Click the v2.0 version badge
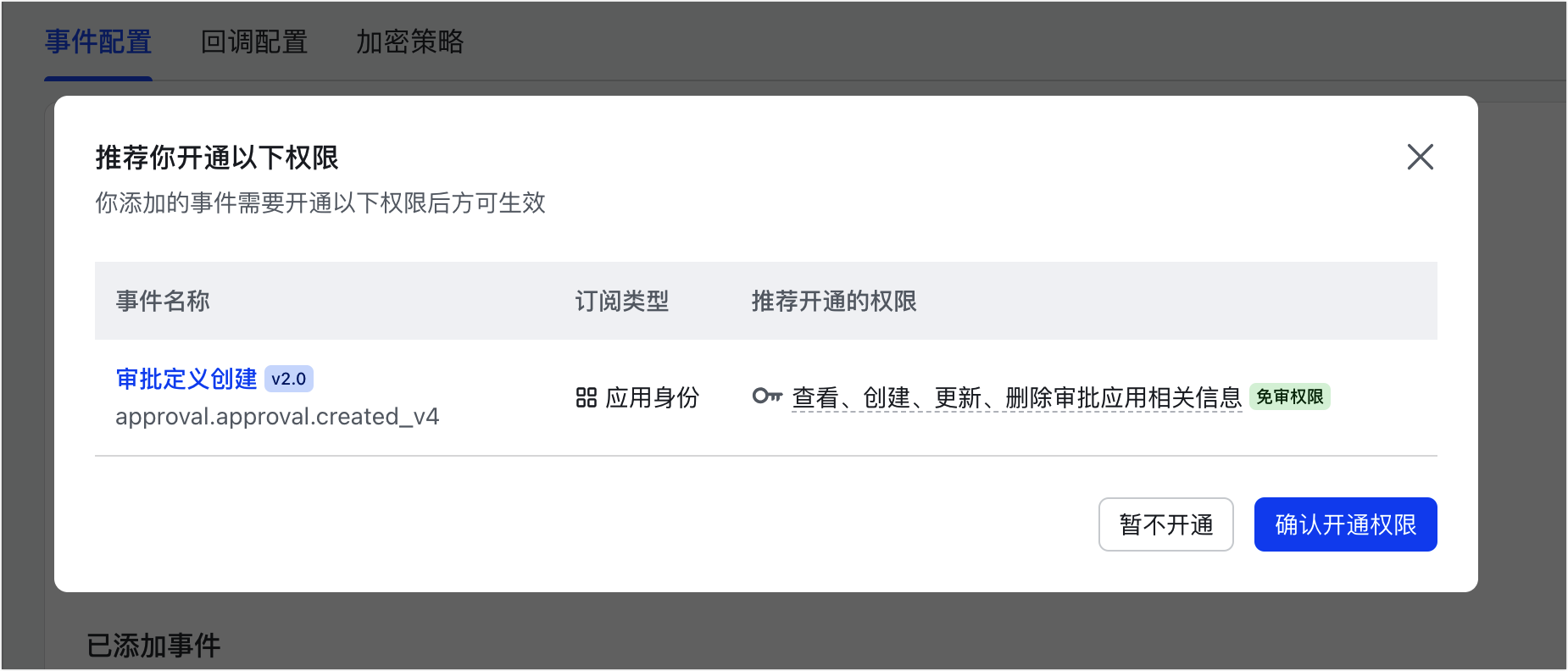This screenshot has width=1568, height=671. click(289, 379)
